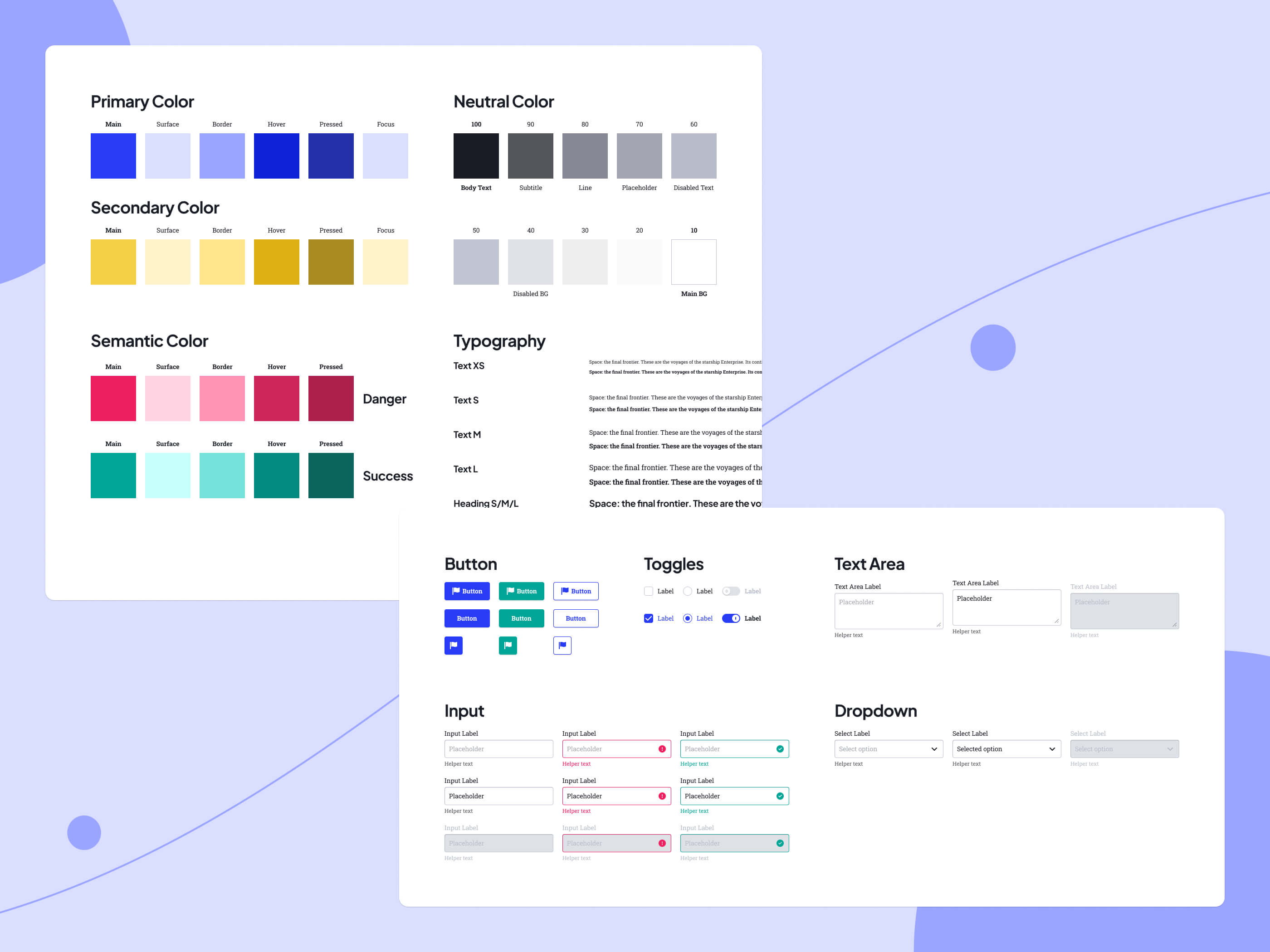
Task: Click the outlined Button with flag icon
Action: pos(575,591)
